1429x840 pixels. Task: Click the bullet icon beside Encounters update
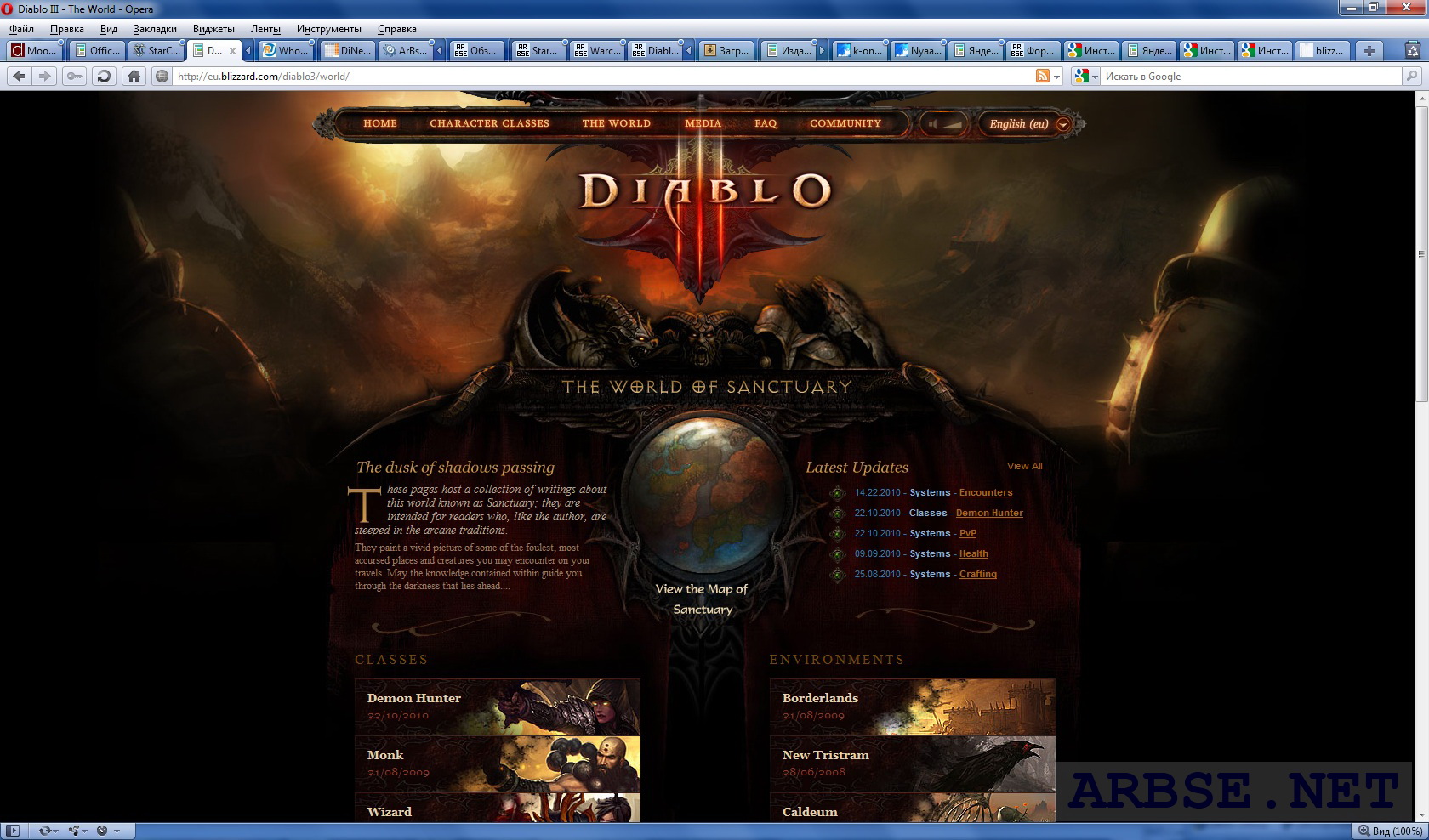tap(838, 493)
